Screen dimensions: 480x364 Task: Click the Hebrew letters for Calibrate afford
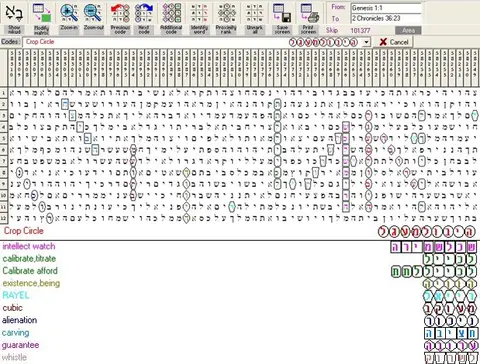[x=433, y=271]
